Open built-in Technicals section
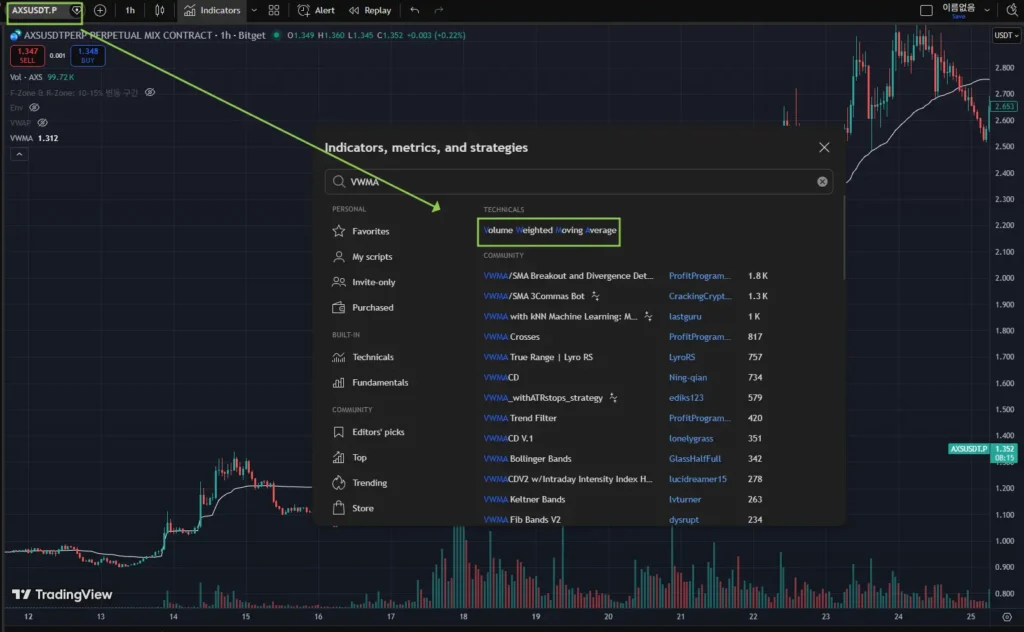 (x=363, y=357)
